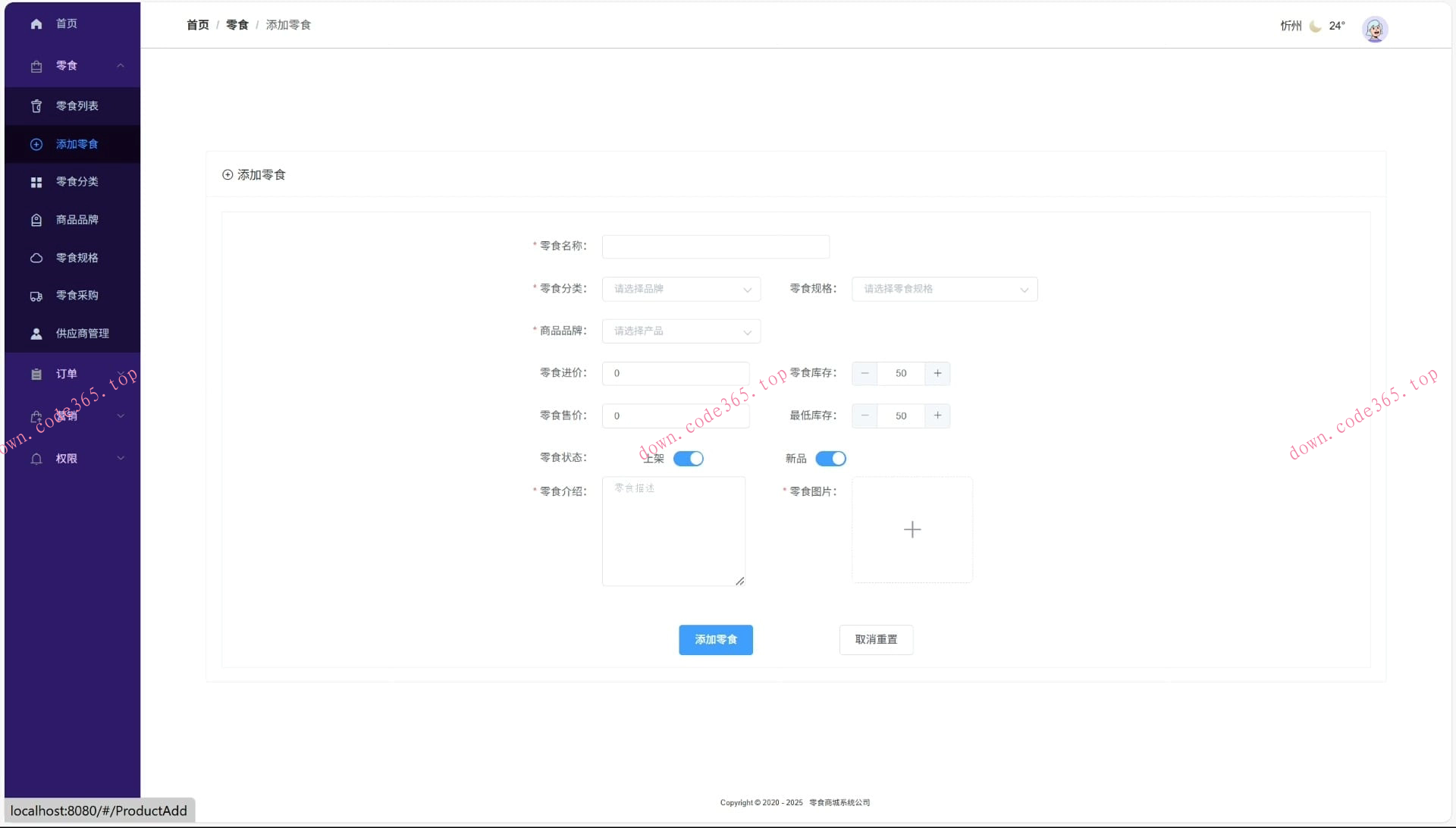This screenshot has width=1456, height=828.
Task: Click the grid icon for 零食分类
Action: pyautogui.click(x=36, y=182)
